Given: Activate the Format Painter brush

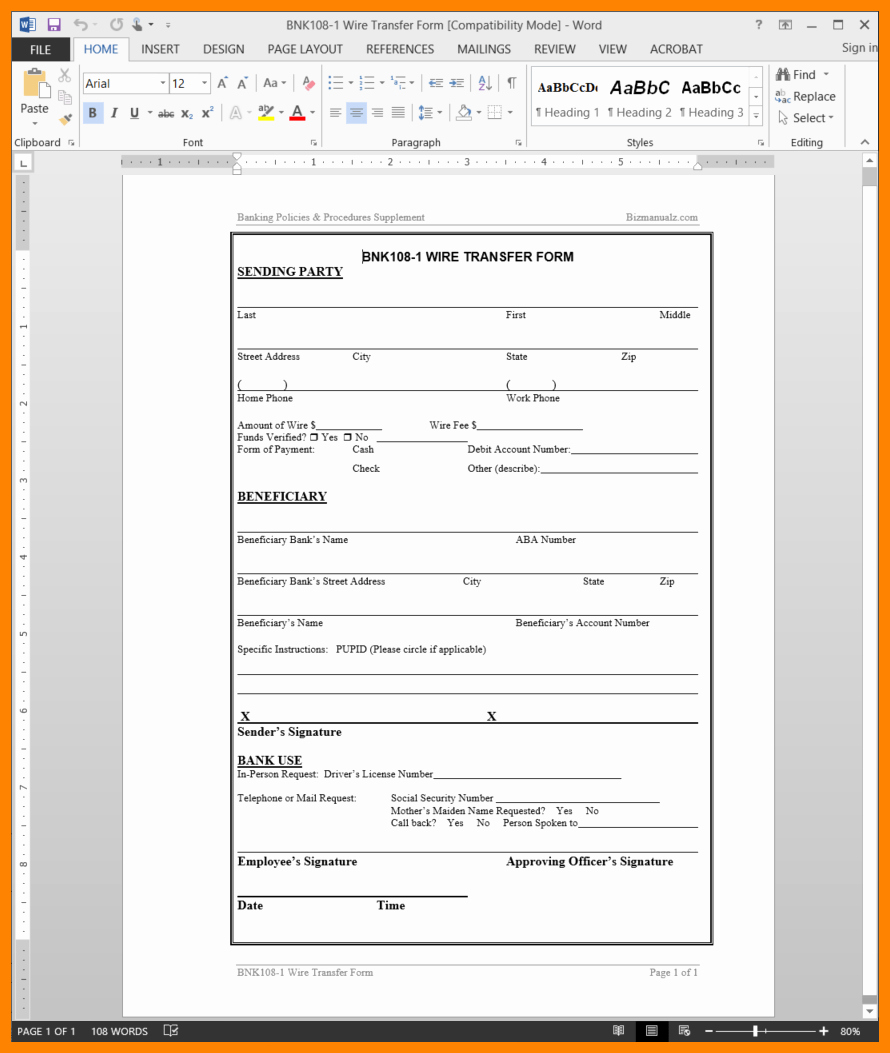Looking at the screenshot, I should (x=64, y=120).
